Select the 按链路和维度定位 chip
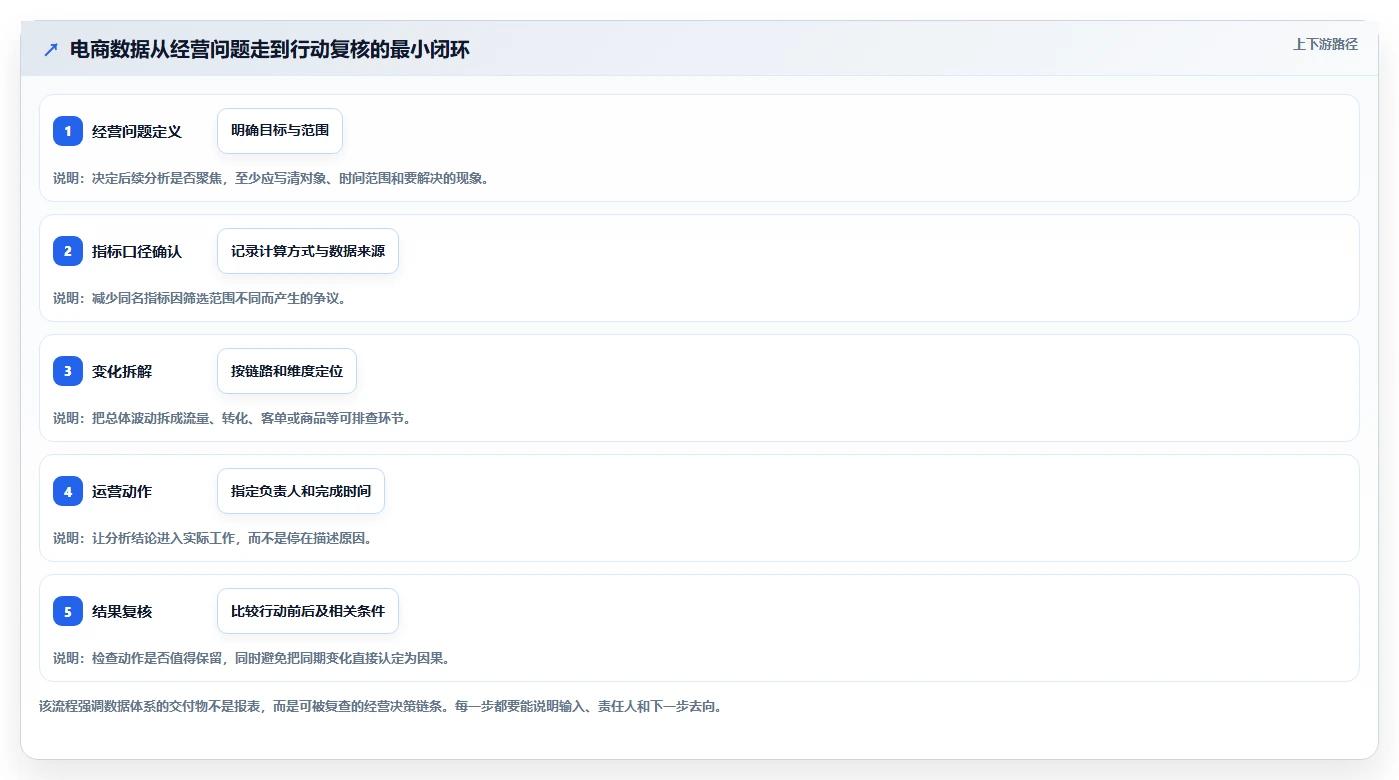 287,371
